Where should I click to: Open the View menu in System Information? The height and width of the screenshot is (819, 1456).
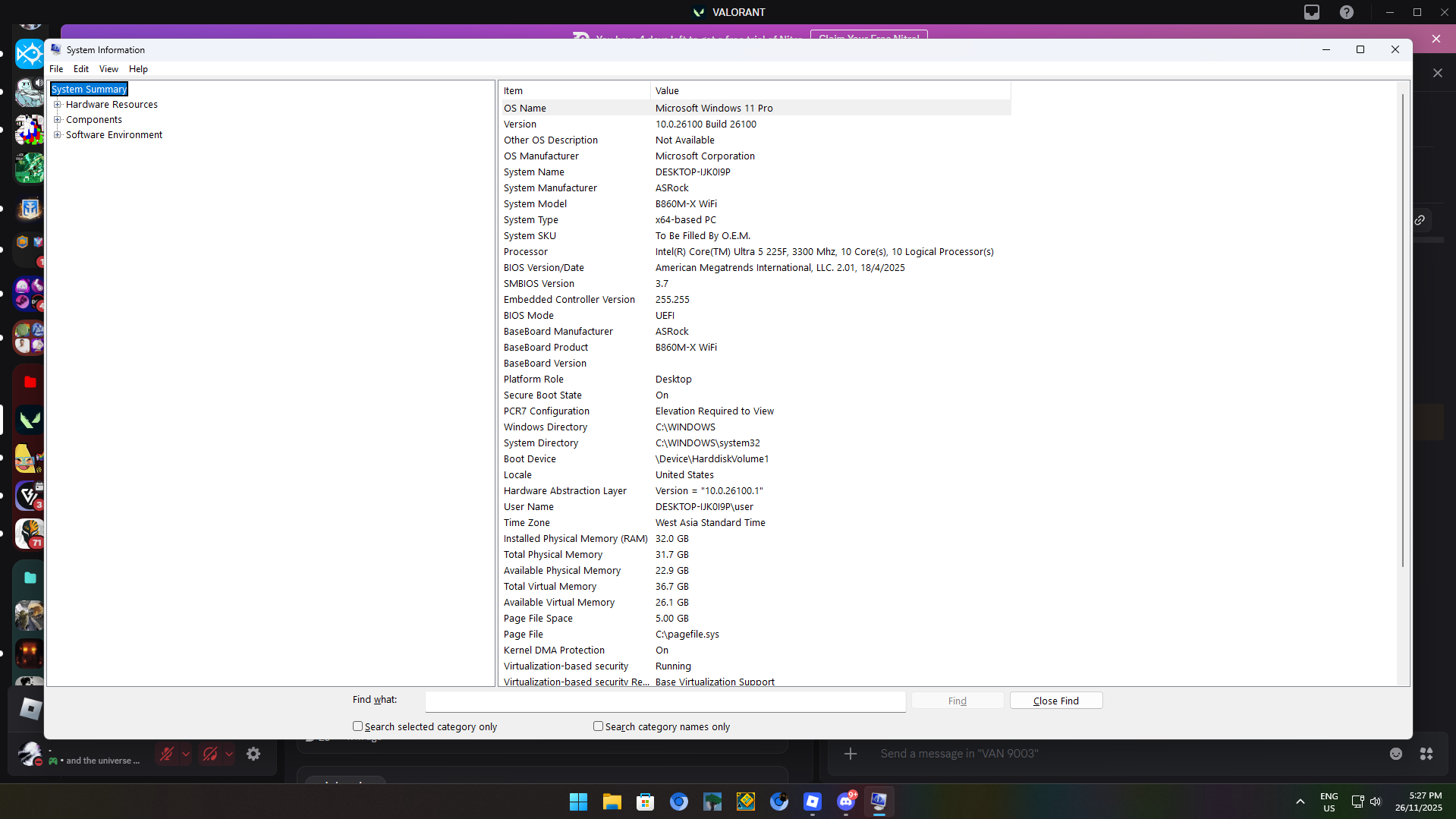click(108, 69)
